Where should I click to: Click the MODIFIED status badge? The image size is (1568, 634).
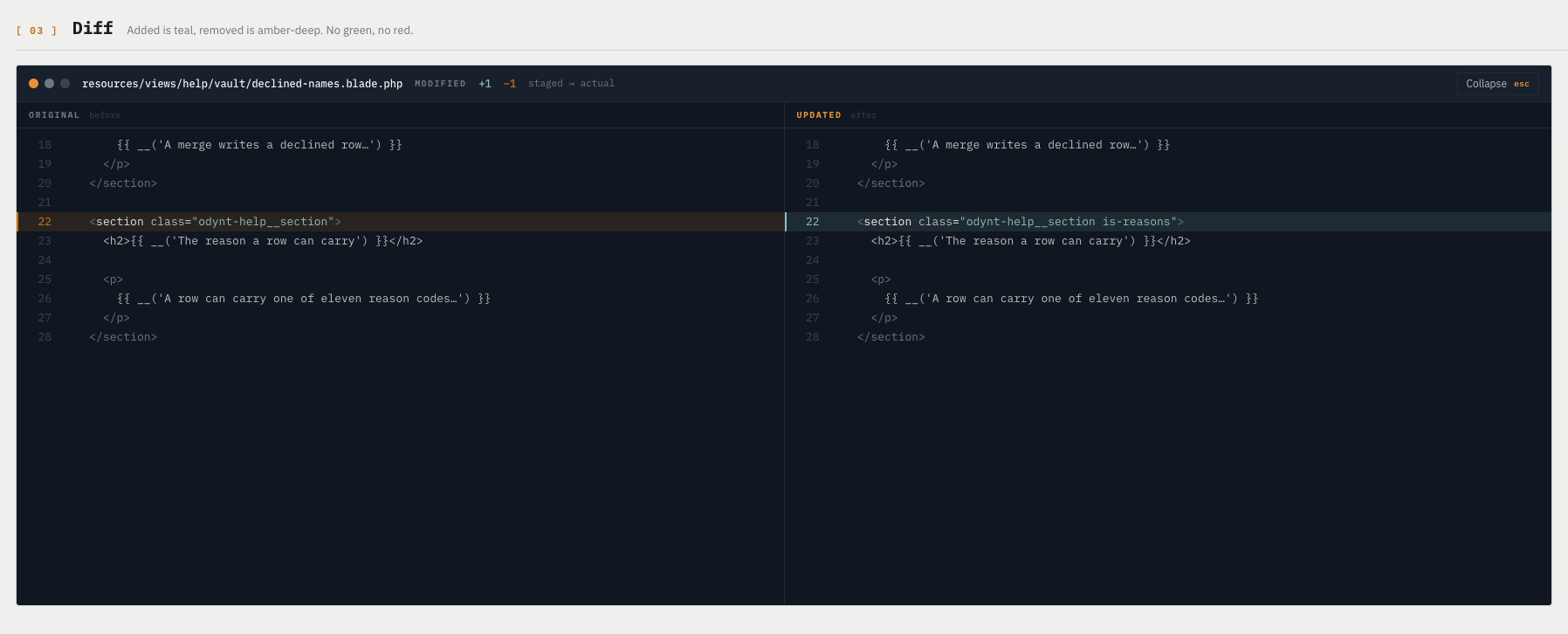point(440,84)
